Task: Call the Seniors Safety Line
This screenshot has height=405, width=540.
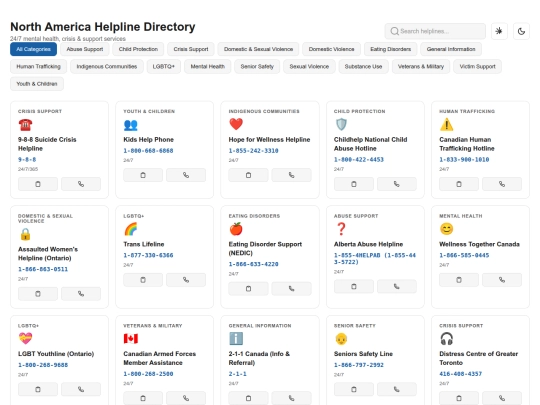Action: click(397, 389)
